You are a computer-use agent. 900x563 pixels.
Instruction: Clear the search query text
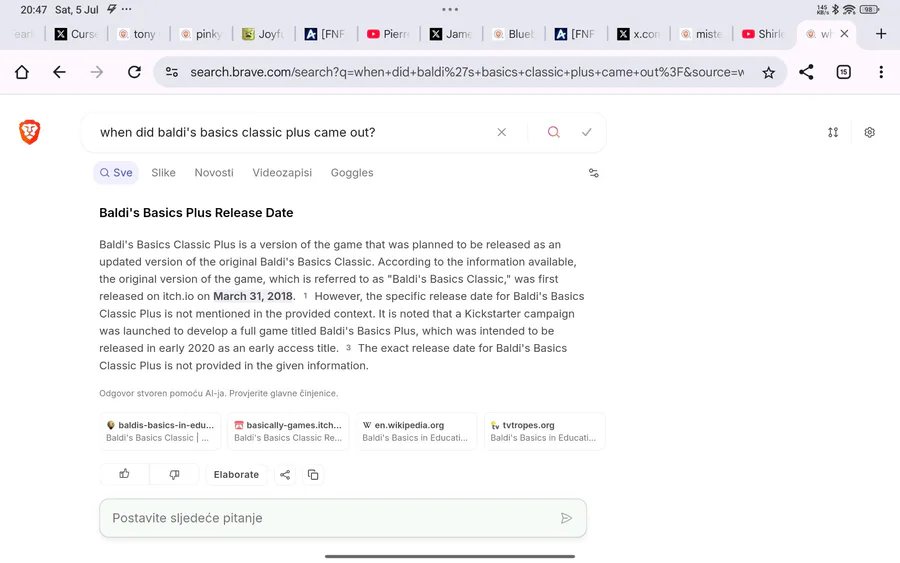pos(502,133)
